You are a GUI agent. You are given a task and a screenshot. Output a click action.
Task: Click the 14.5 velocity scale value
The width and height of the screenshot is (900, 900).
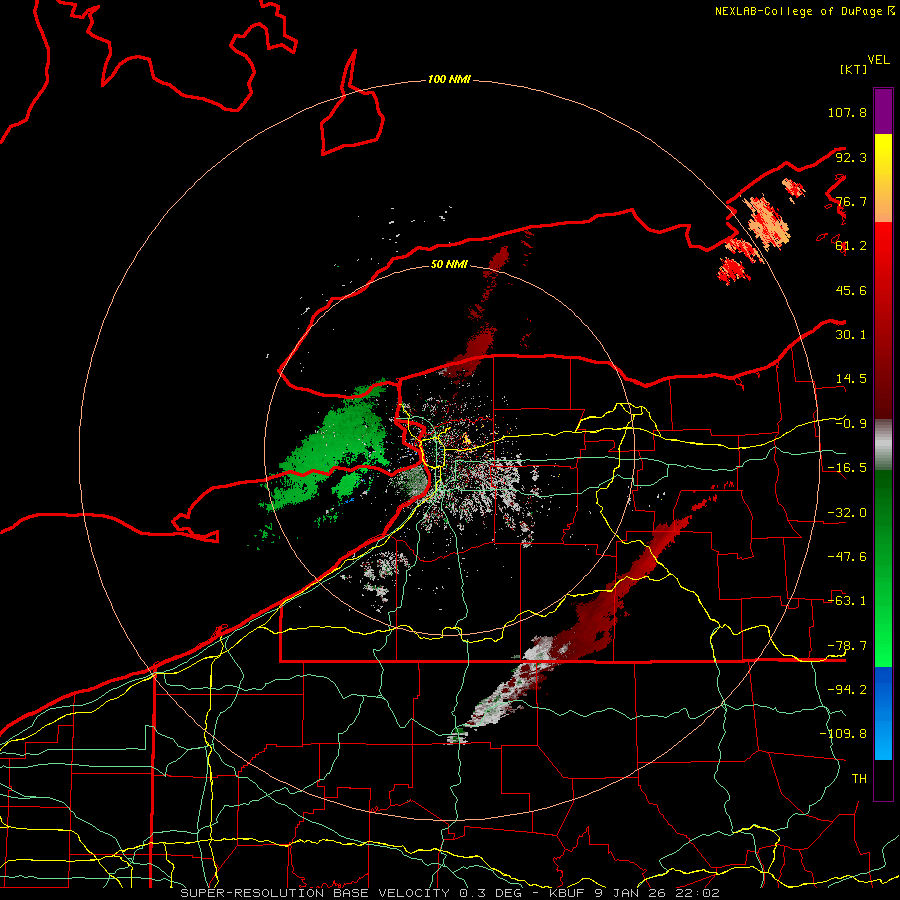(851, 379)
